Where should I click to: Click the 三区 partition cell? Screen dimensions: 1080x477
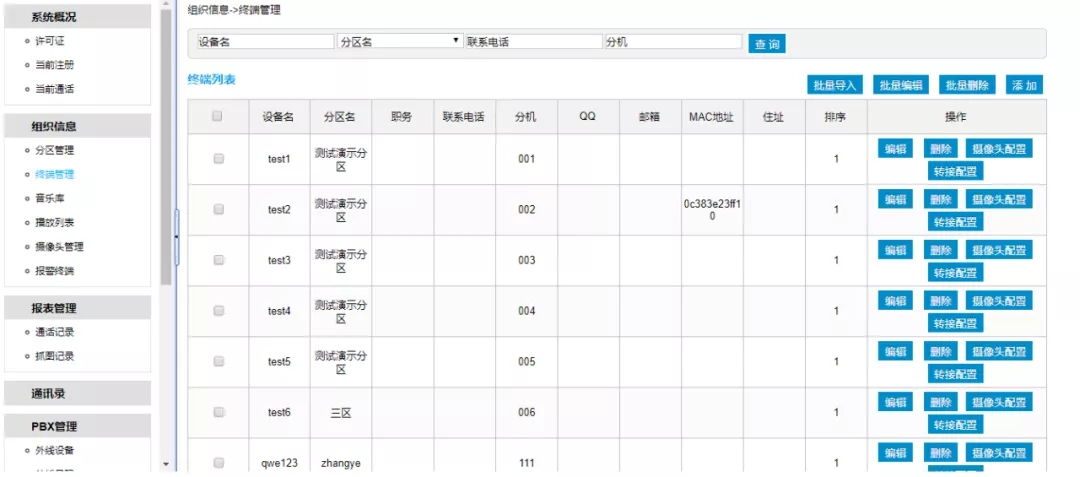tap(340, 412)
